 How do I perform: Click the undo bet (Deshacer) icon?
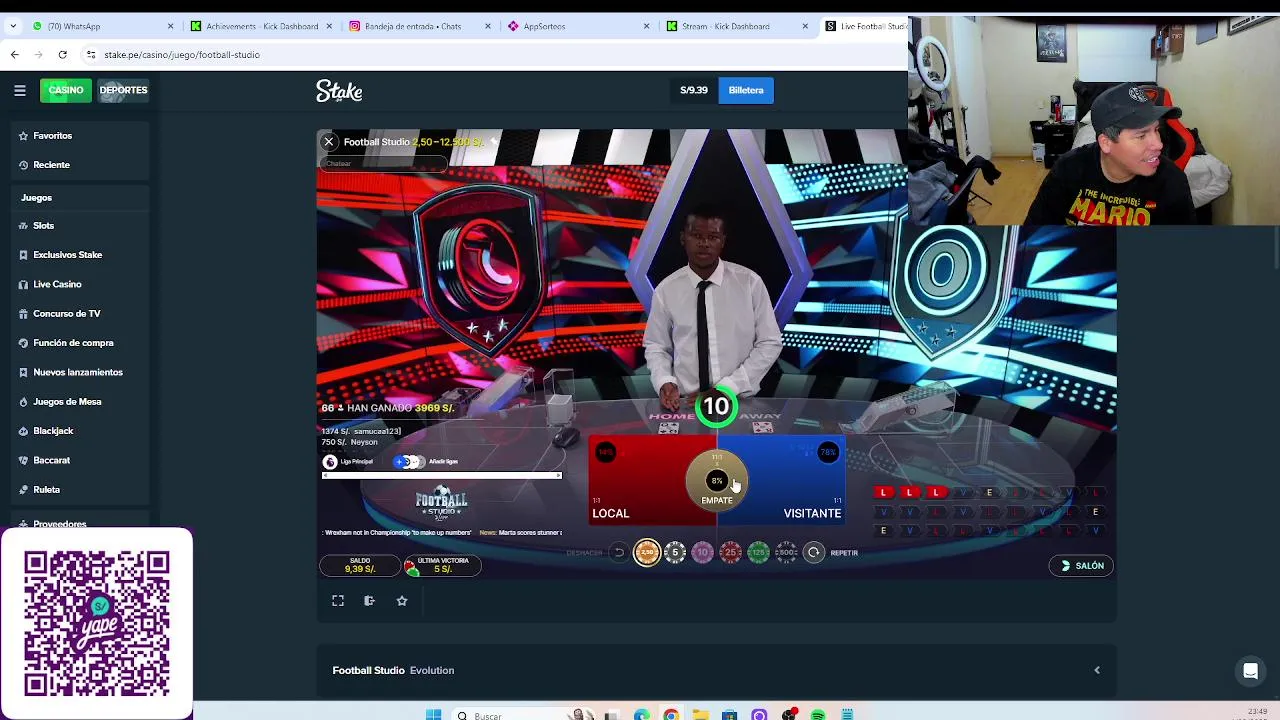click(619, 552)
